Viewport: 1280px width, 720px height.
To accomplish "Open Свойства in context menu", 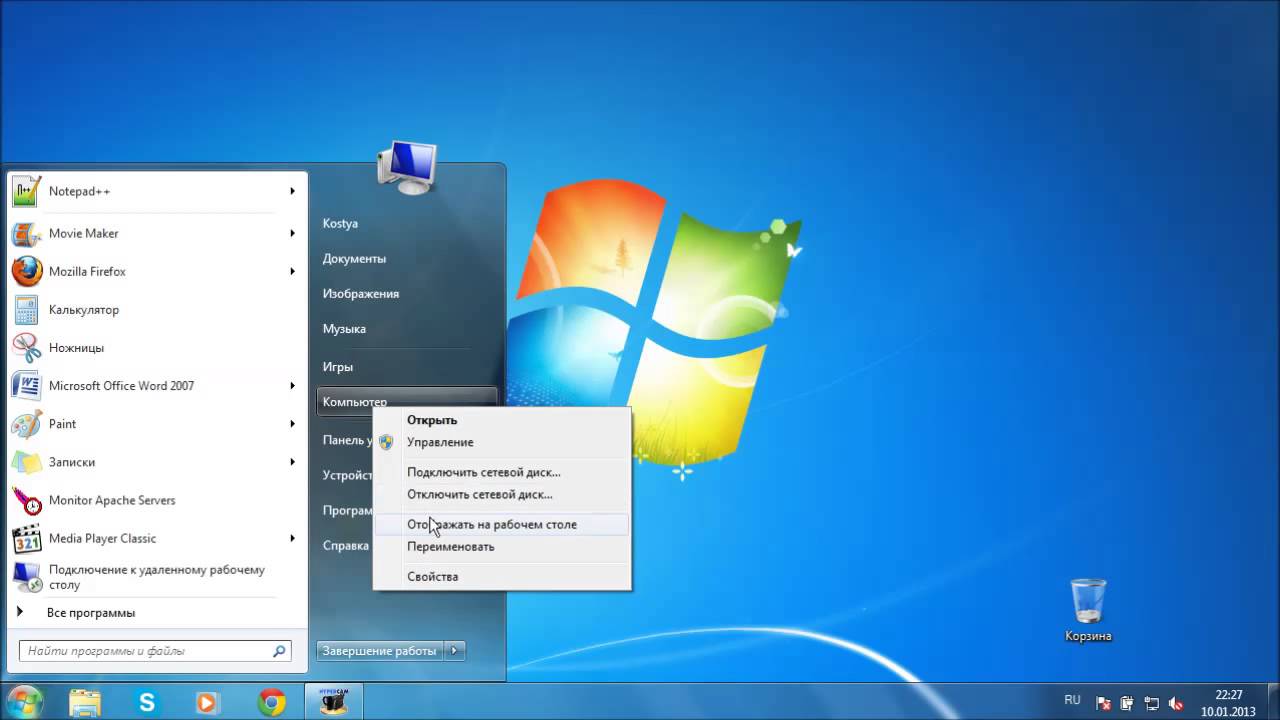I will coord(502,576).
